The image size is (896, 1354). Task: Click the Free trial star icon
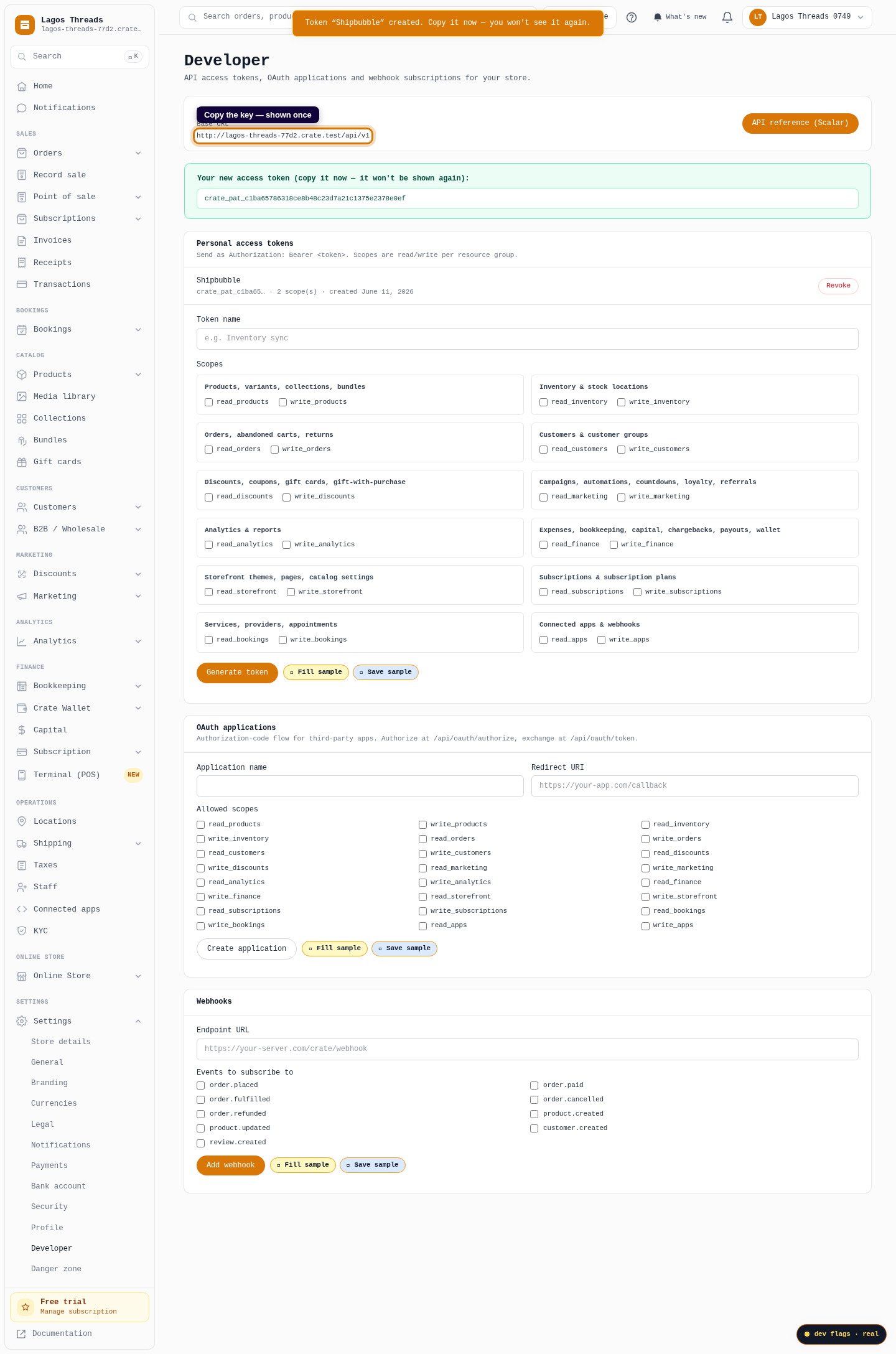click(x=26, y=1307)
